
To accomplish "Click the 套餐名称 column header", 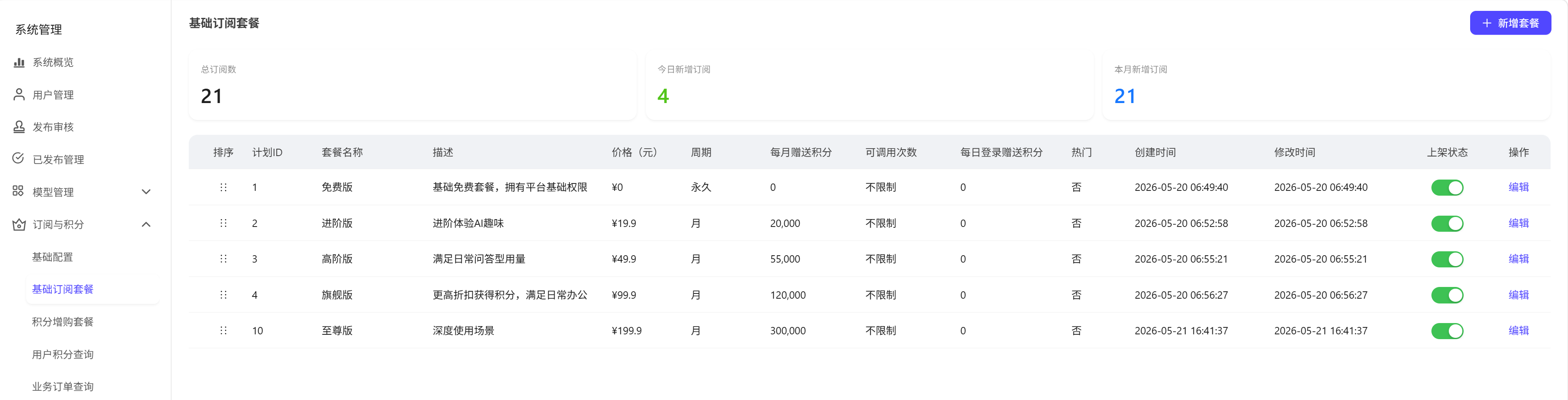I will point(342,152).
